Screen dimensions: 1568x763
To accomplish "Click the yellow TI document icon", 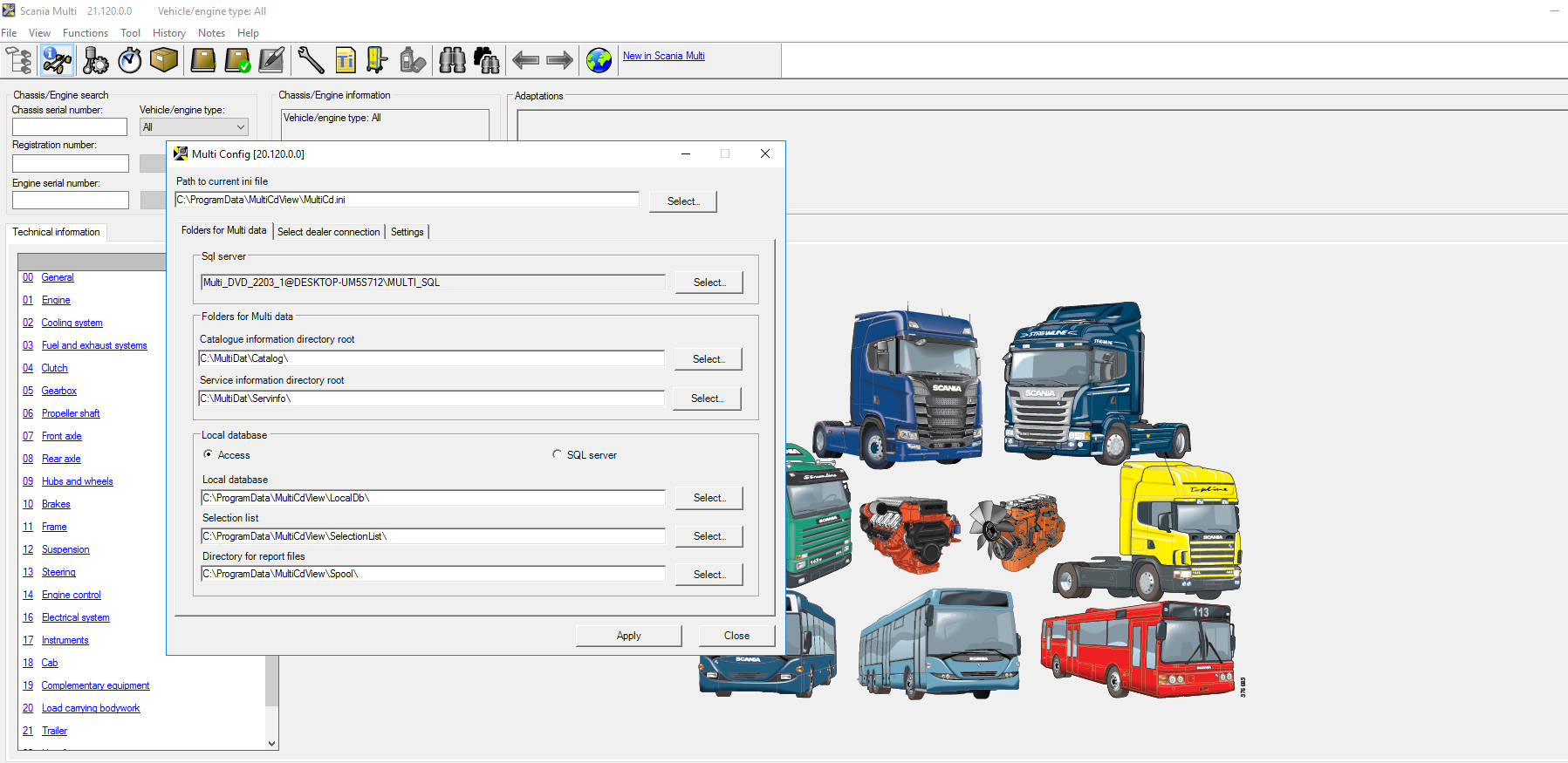I will (346, 60).
